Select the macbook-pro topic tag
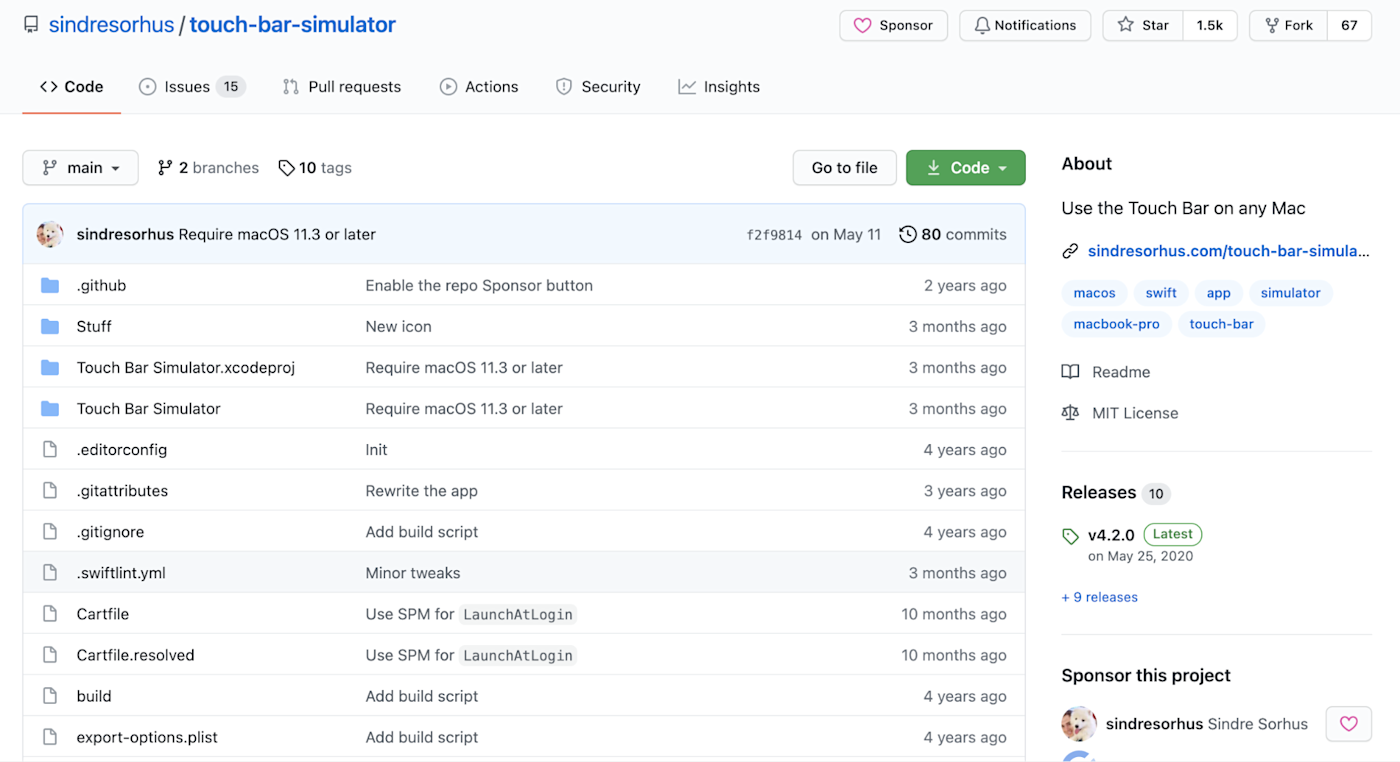The height and width of the screenshot is (762, 1400). 1116,324
